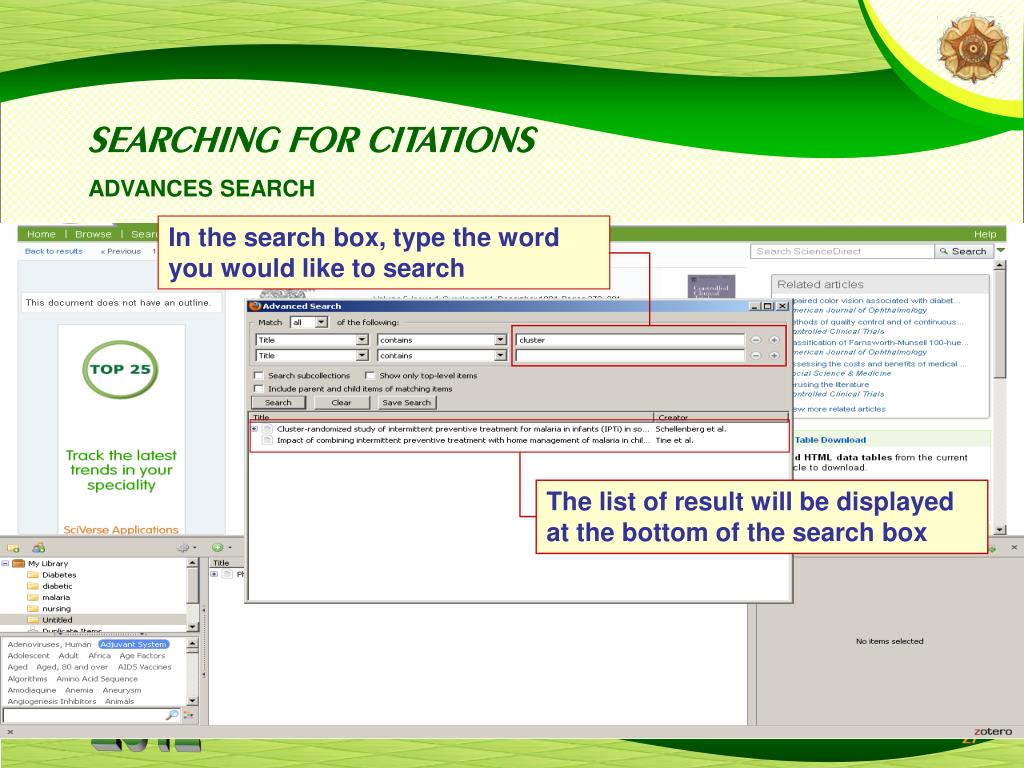1024x768 pixels.
Task: Open Help in ScienceDirect header
Action: (x=985, y=234)
